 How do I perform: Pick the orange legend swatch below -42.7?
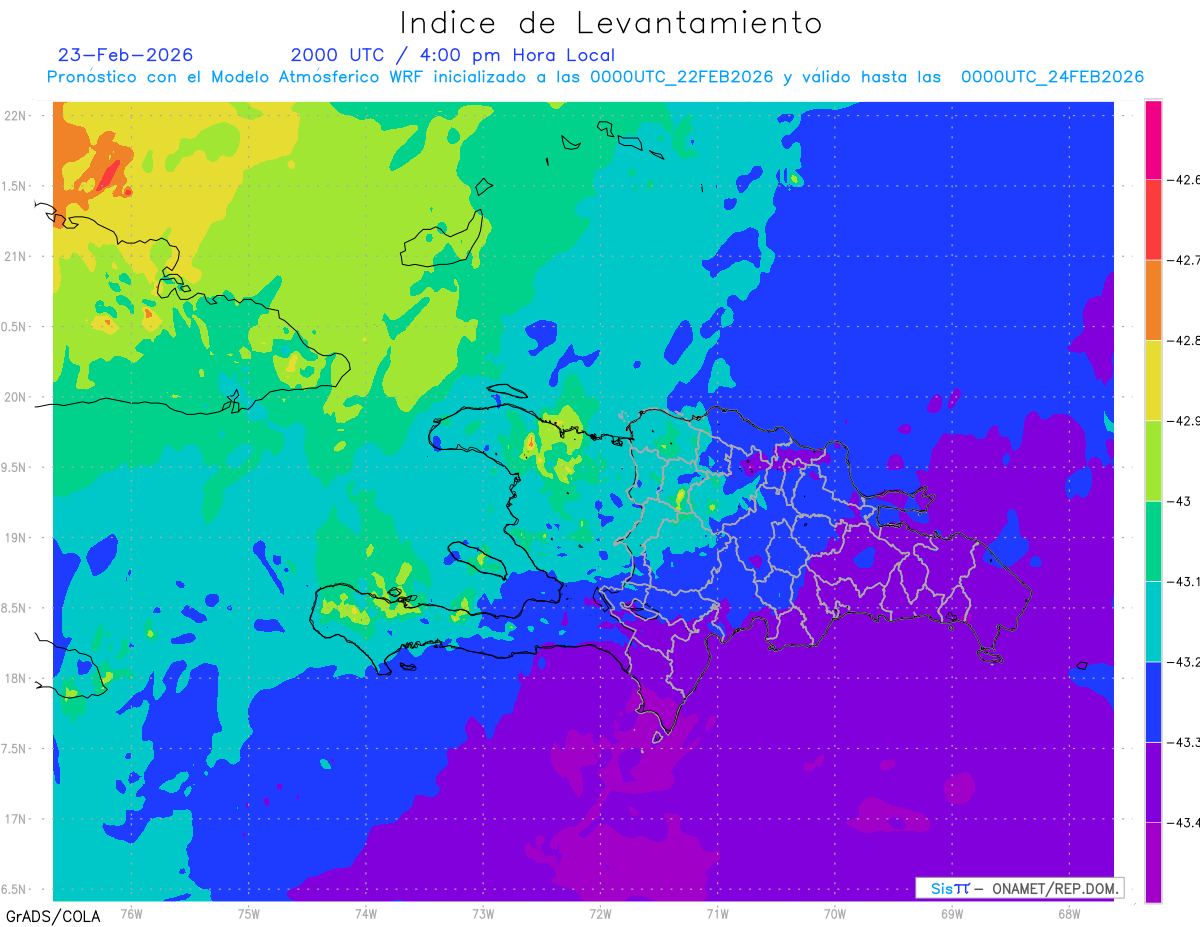(1153, 300)
